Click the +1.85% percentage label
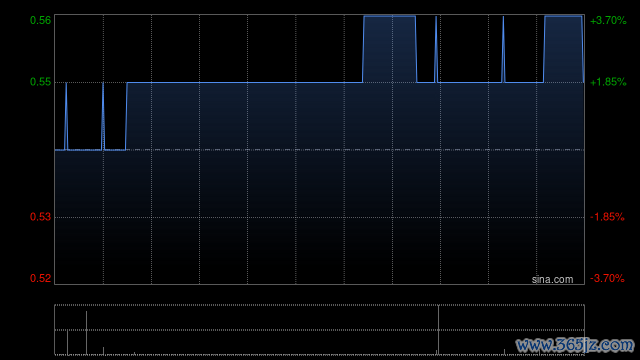The width and height of the screenshot is (640, 360). pos(608,82)
